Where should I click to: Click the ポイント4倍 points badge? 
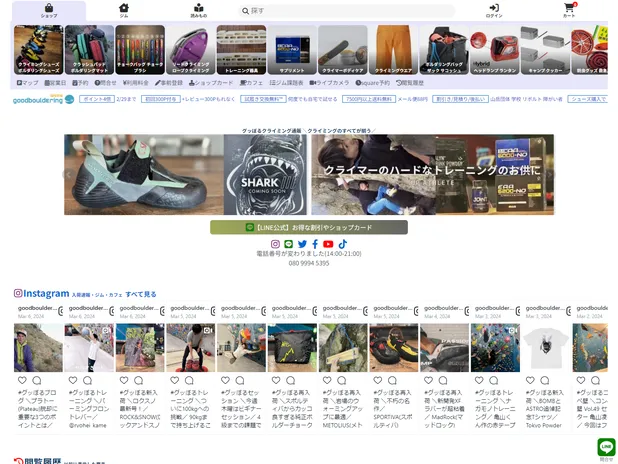tap(97, 99)
